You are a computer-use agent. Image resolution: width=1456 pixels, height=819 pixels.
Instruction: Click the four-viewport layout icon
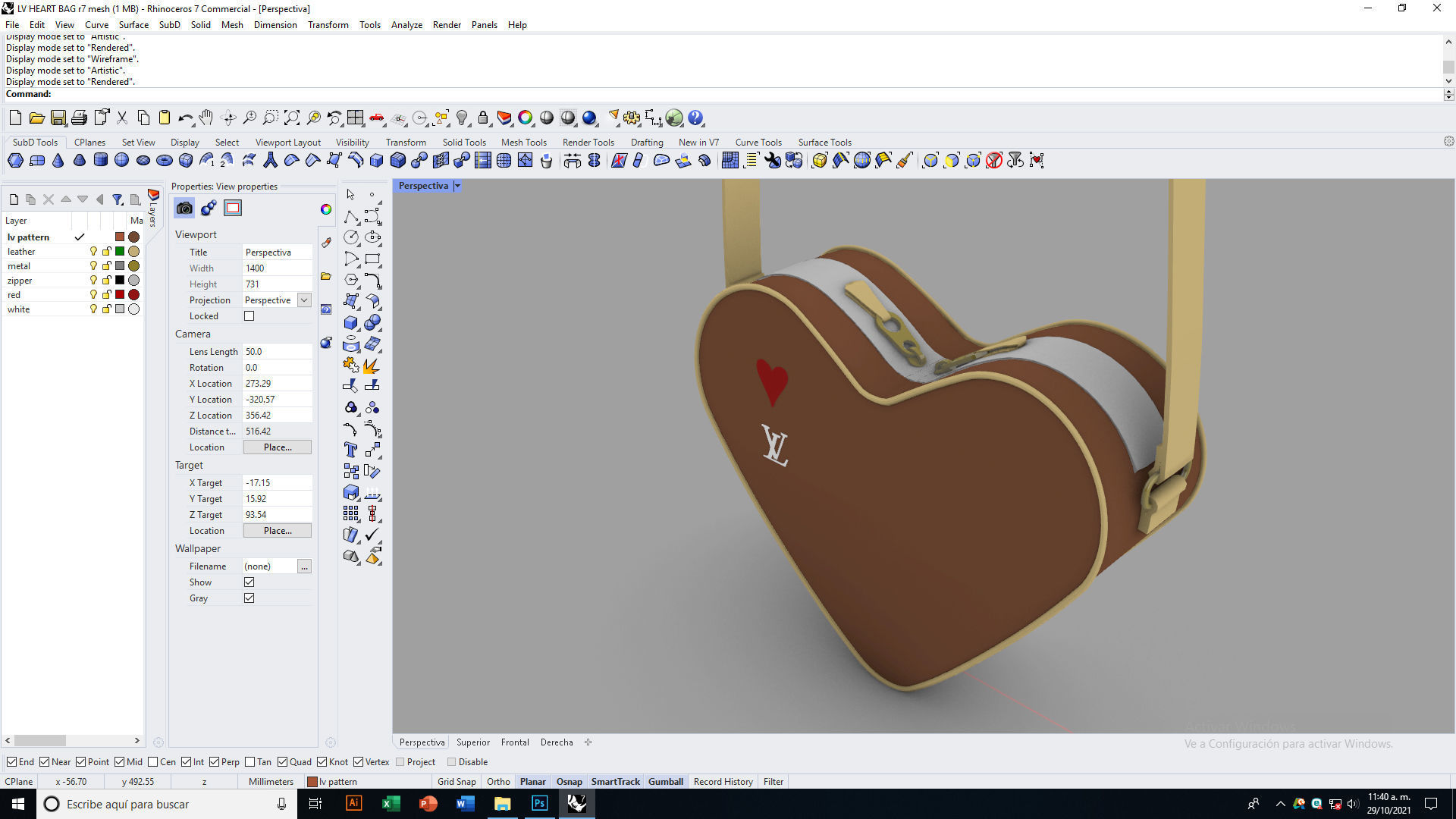(x=355, y=118)
